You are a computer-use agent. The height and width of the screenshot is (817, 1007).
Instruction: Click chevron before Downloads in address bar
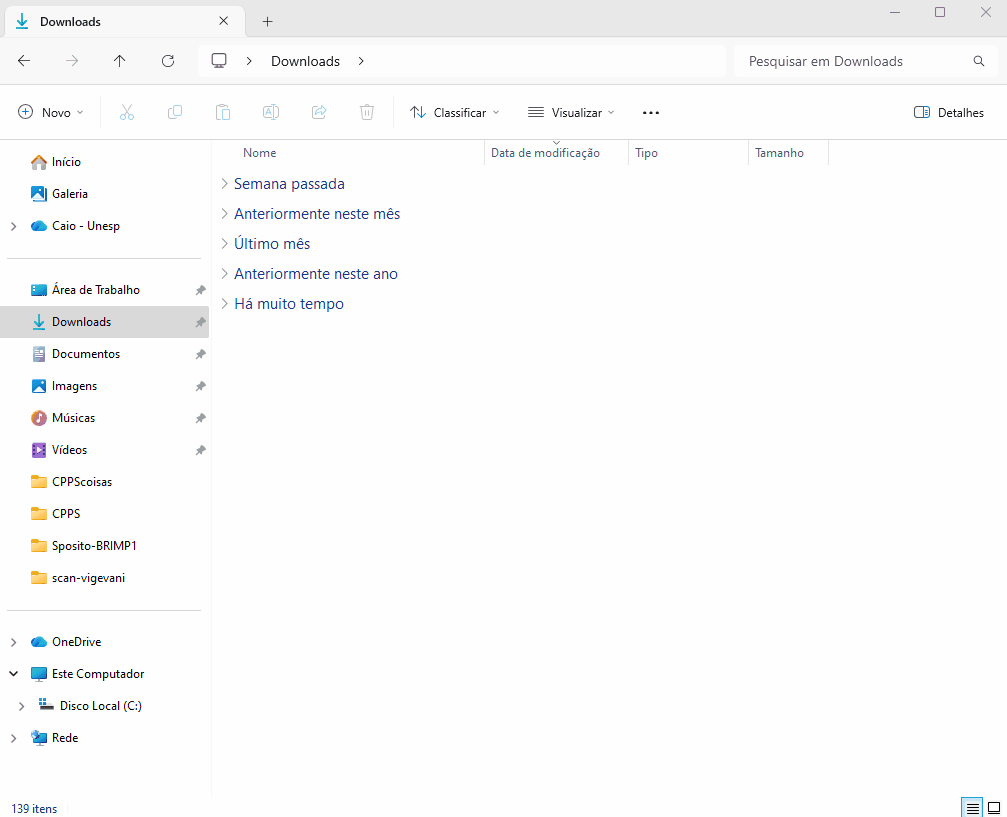(249, 61)
